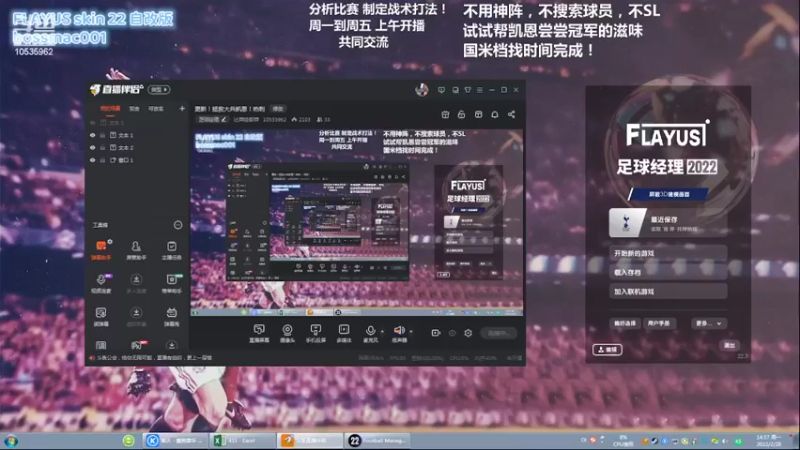Expand the microphone options arrow

coord(382,331)
